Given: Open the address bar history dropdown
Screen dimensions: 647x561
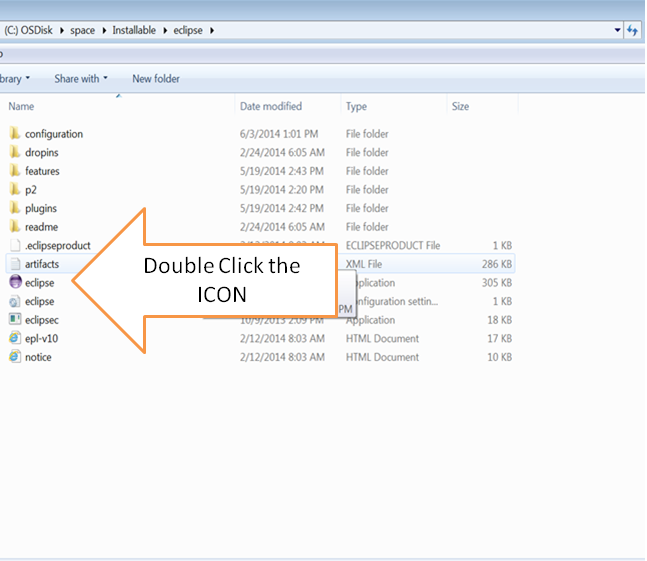Looking at the screenshot, I should click(617, 30).
